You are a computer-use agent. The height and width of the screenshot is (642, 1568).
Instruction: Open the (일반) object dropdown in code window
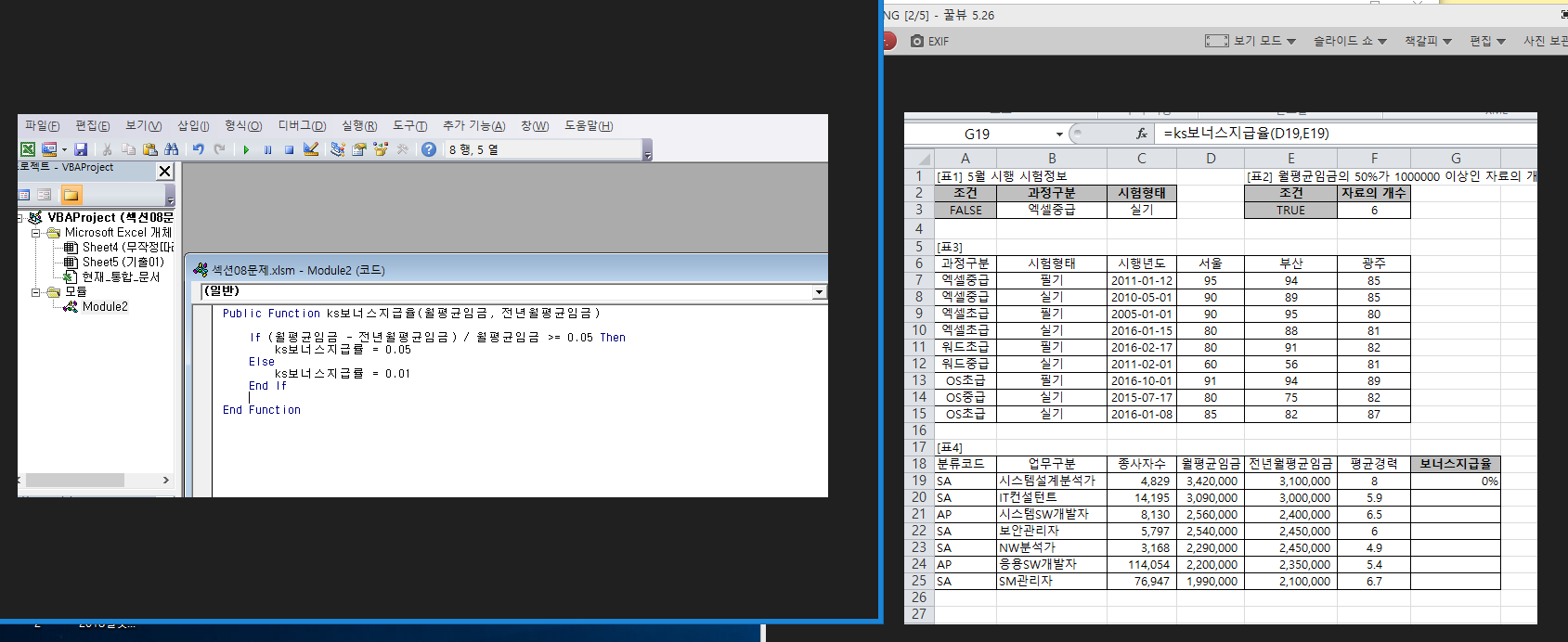click(818, 292)
